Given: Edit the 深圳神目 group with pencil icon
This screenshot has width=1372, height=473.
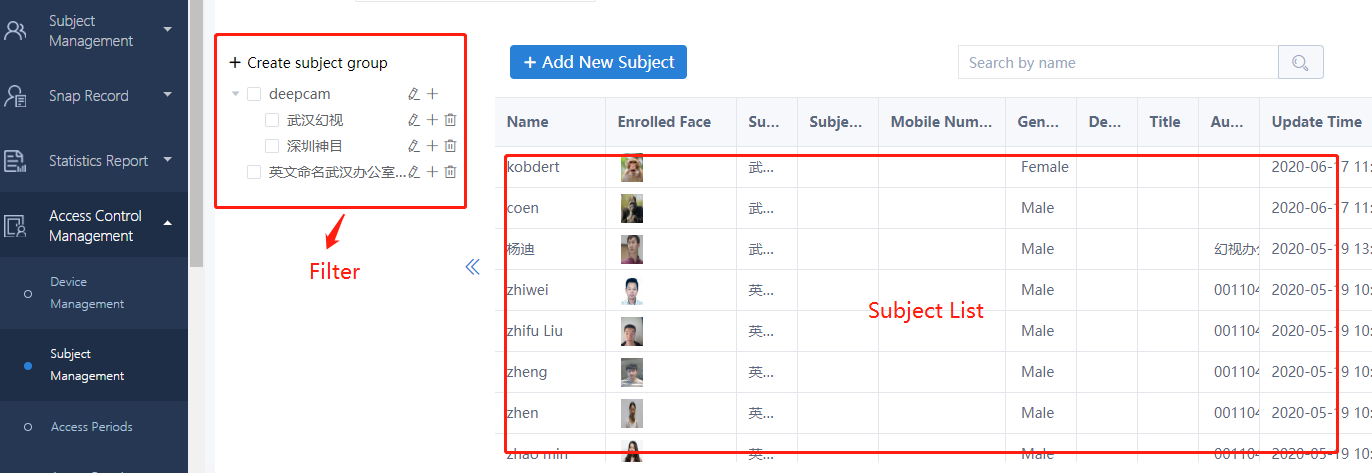Looking at the screenshot, I should point(414,146).
